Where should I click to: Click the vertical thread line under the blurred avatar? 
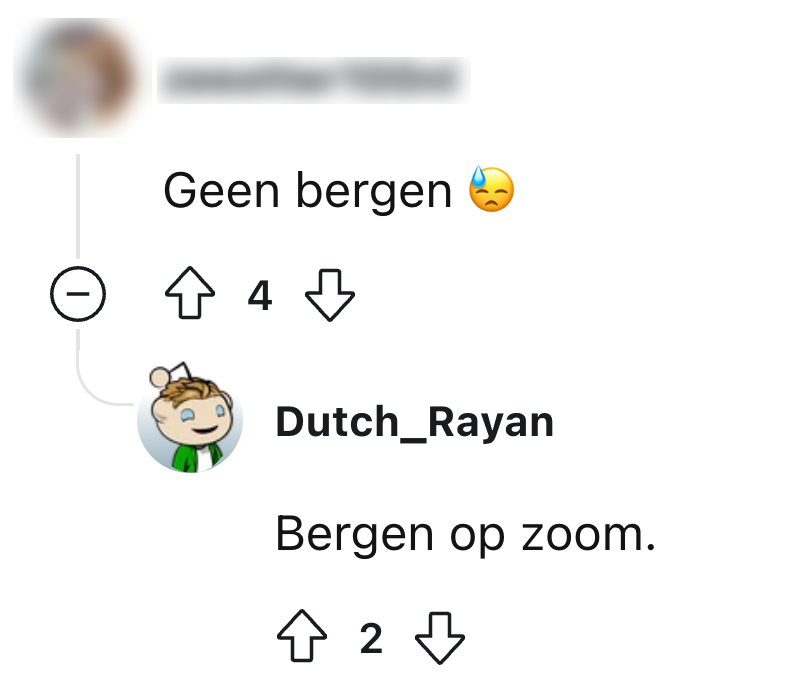78,206
